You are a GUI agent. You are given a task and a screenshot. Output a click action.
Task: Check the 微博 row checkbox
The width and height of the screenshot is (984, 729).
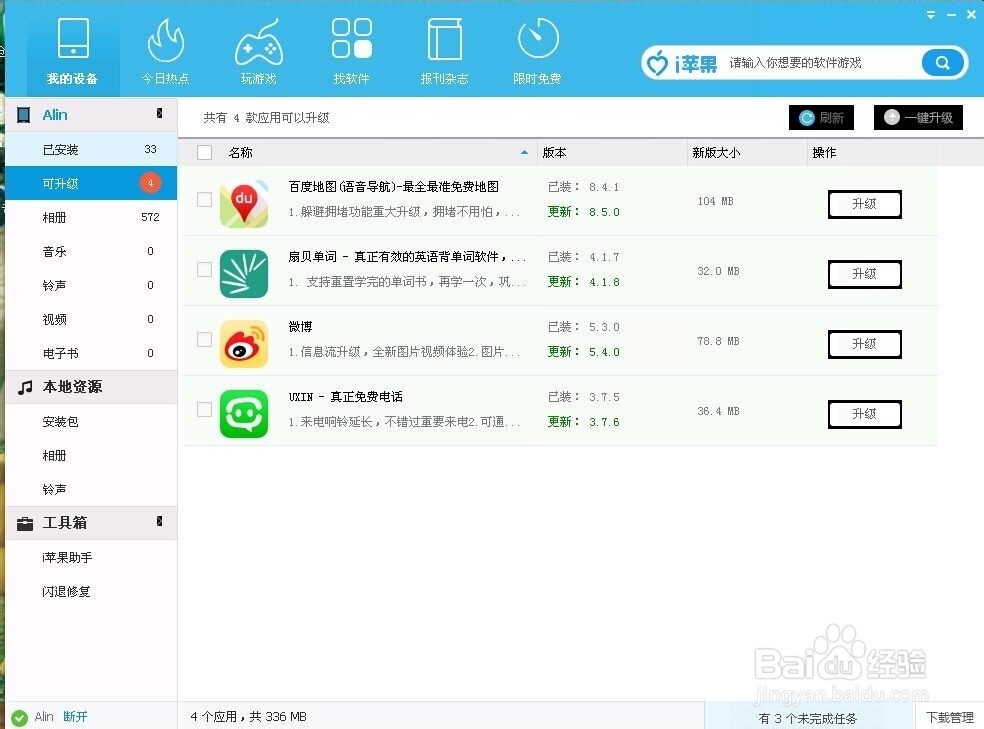pos(205,340)
